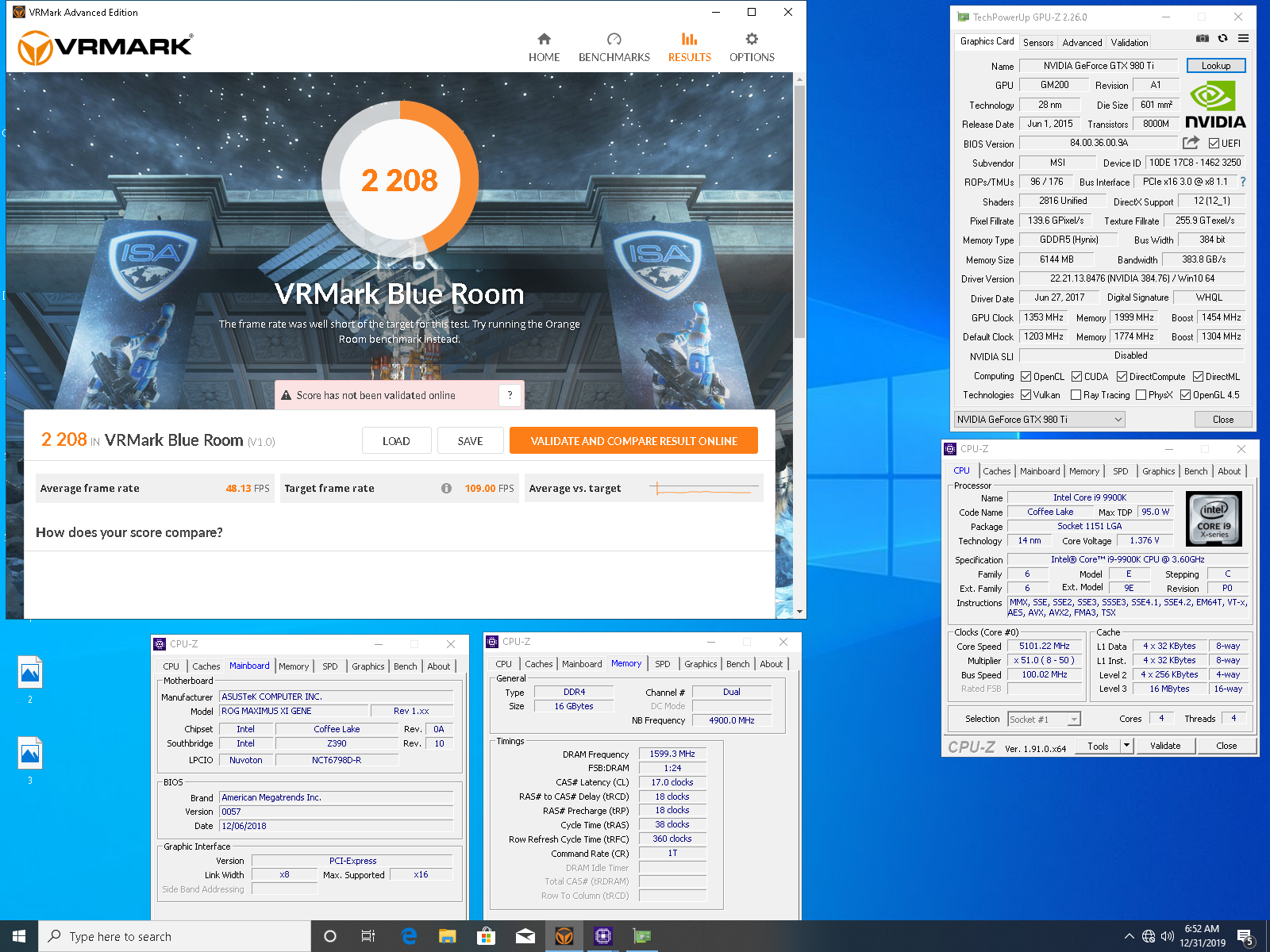Toggle PhysX checkbox in GPU-Z
The image size is (1270, 952).
tap(1141, 395)
